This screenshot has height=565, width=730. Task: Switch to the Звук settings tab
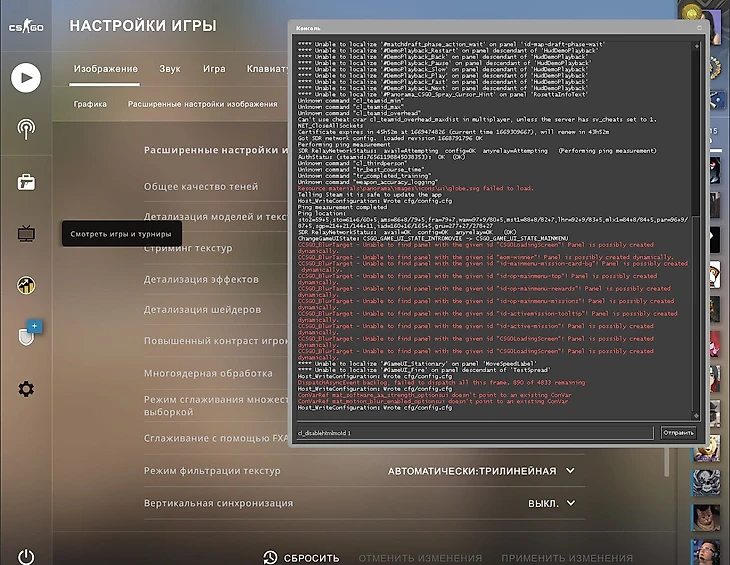tap(170, 69)
